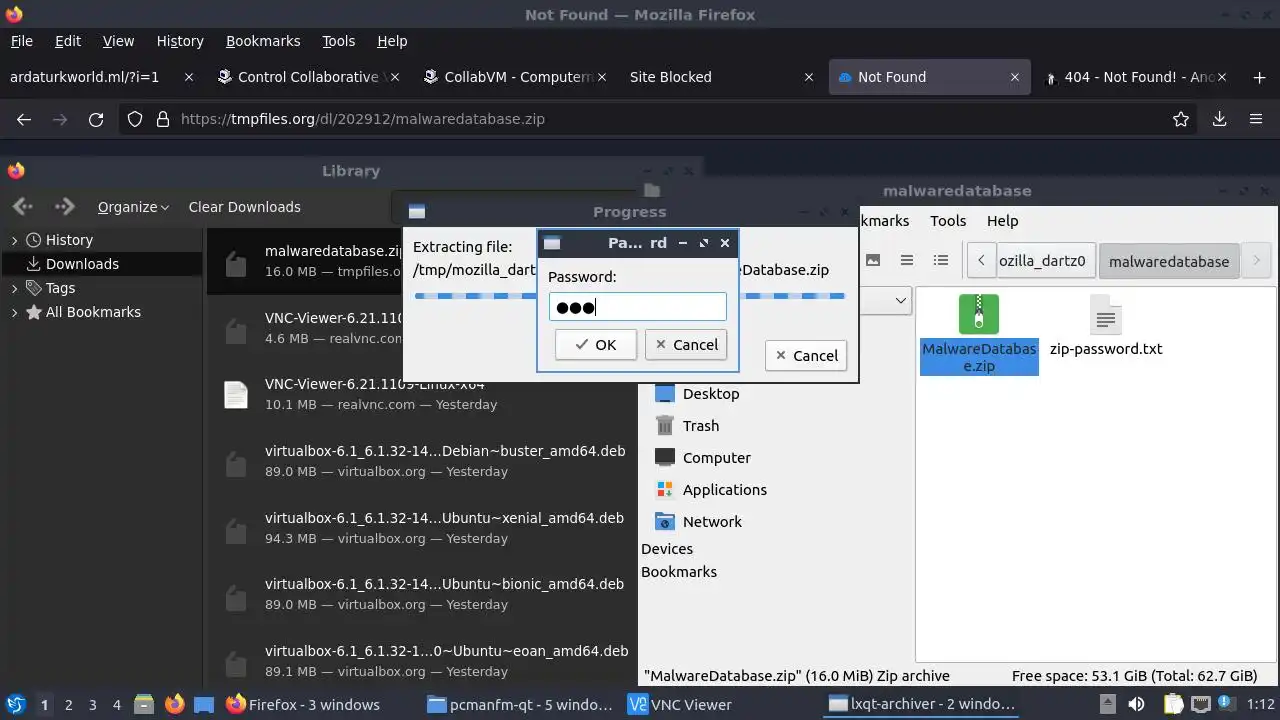Viewport: 1280px width, 720px height.
Task: Focus the Password input field
Action: point(637,306)
